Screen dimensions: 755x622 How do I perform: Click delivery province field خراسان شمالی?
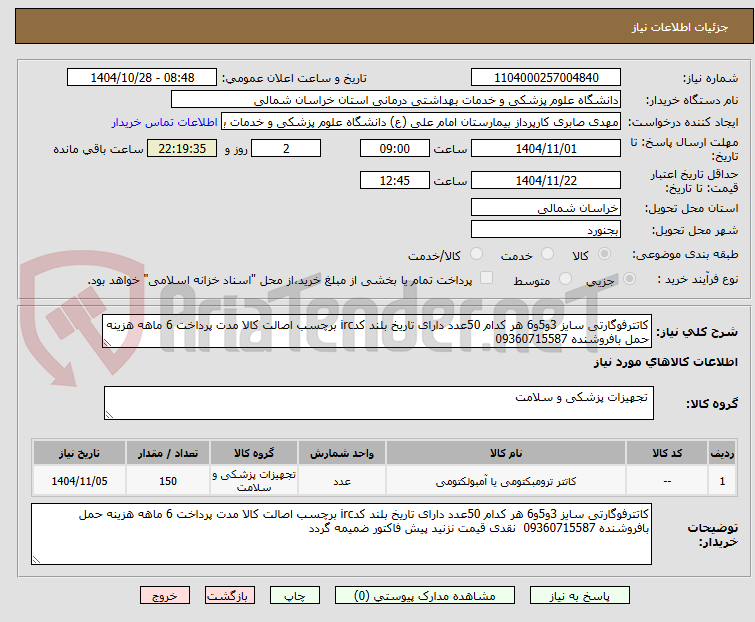tap(546, 207)
